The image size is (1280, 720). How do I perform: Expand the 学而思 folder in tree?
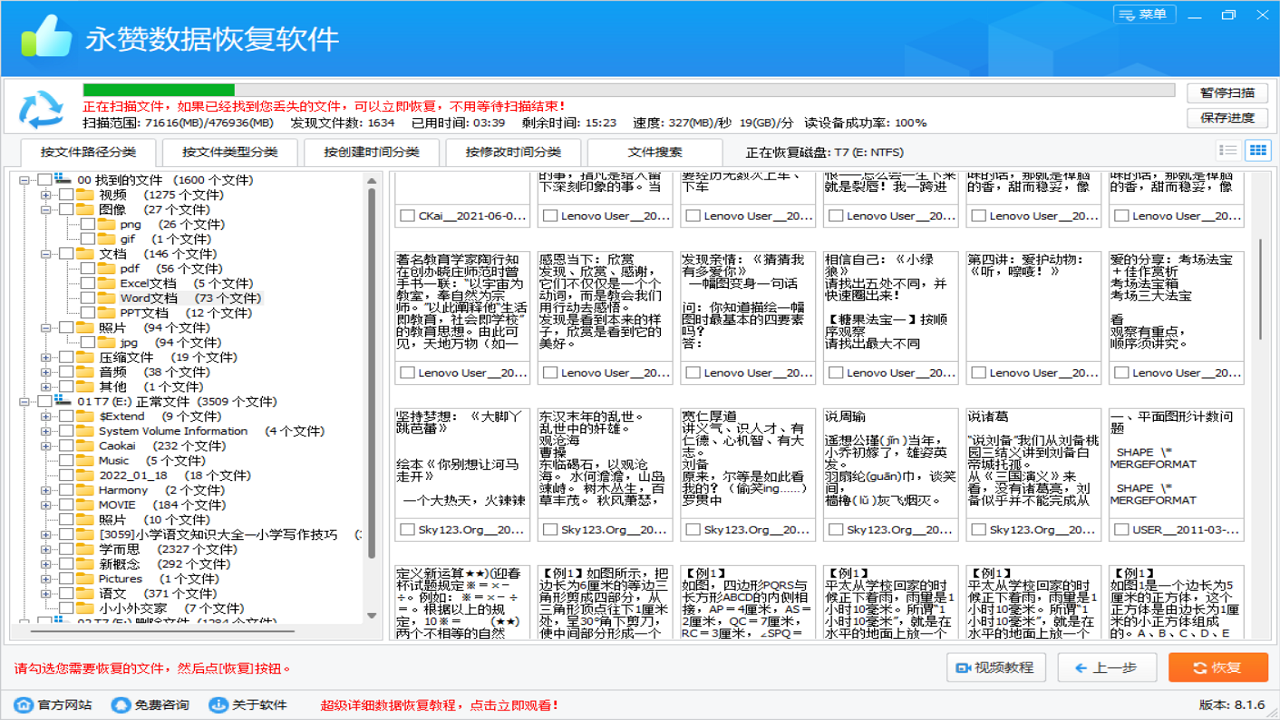(x=46, y=550)
